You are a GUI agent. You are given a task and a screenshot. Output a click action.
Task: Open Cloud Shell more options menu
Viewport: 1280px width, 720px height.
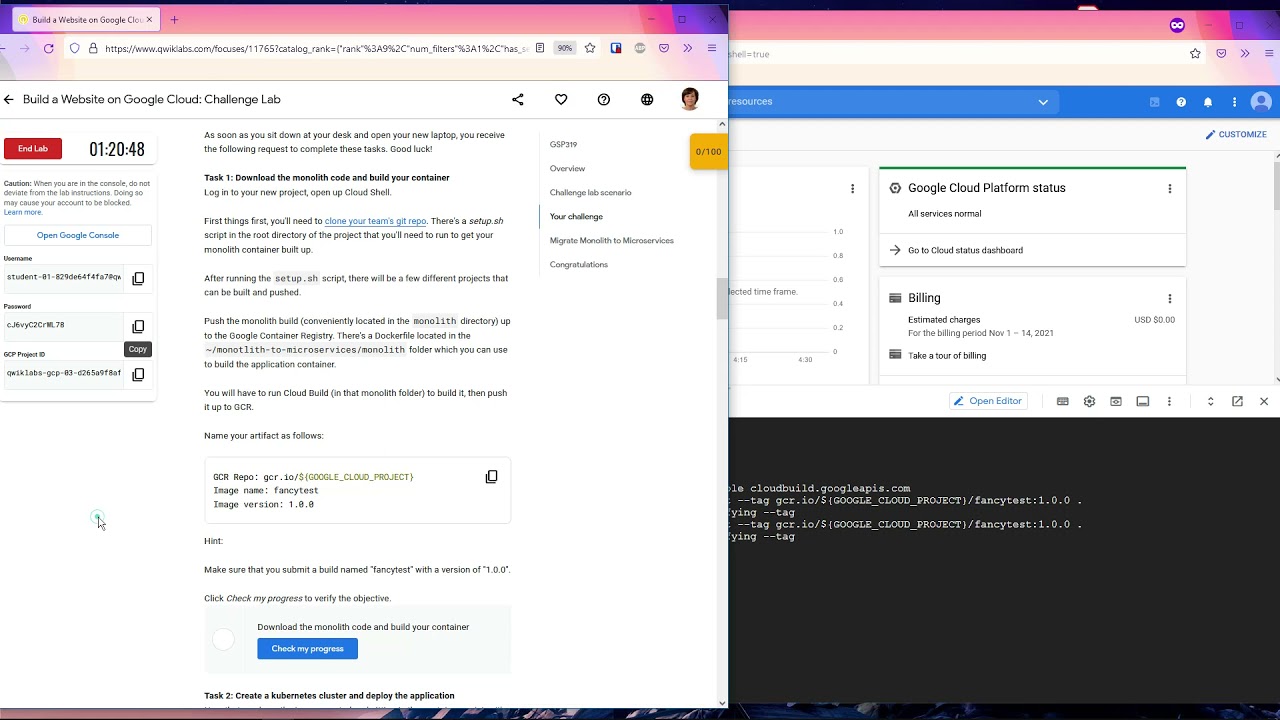(1169, 401)
